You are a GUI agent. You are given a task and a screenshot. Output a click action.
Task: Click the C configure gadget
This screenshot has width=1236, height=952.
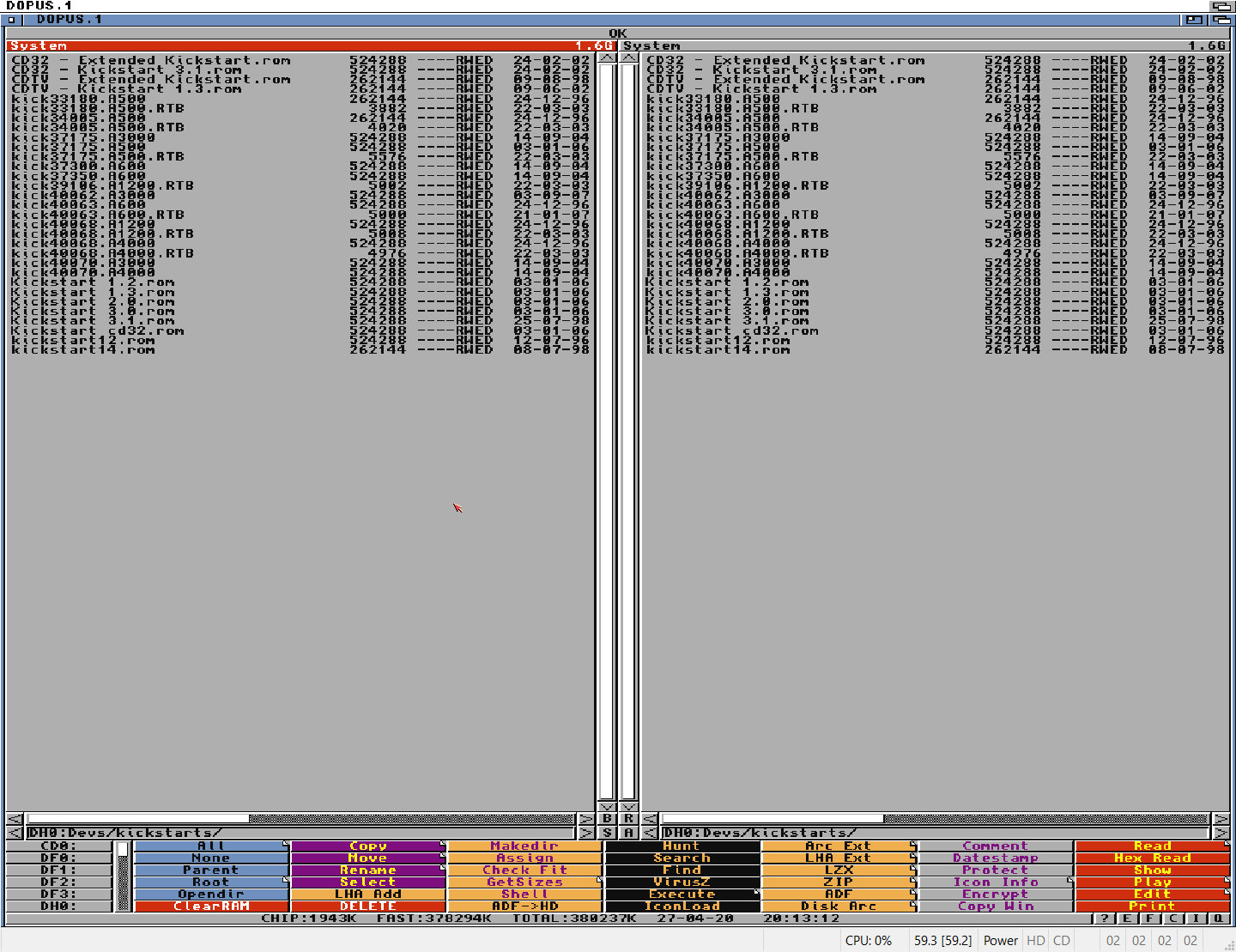point(1172,919)
